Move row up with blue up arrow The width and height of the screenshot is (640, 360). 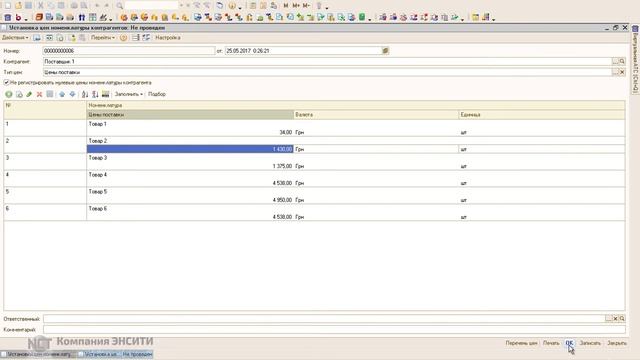(x=62, y=94)
